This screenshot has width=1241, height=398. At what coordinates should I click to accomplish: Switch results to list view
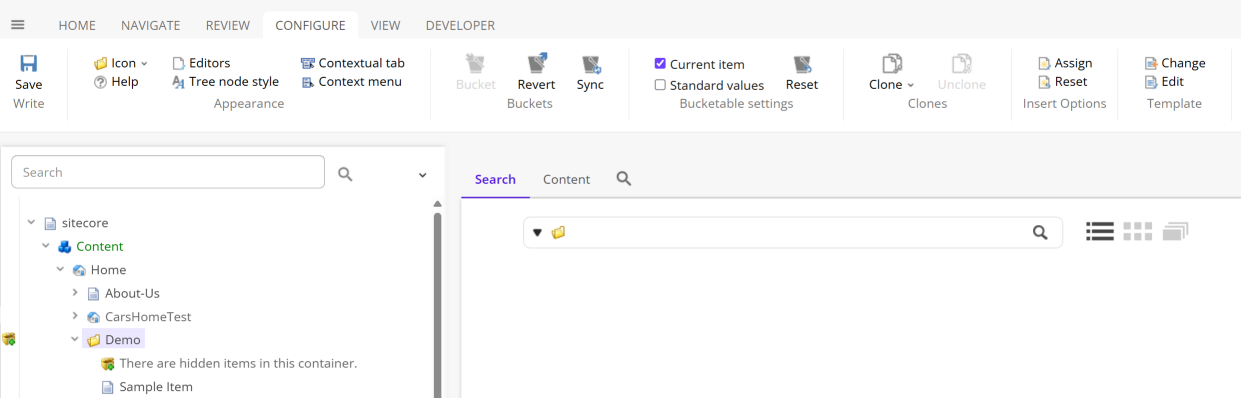tap(1100, 232)
